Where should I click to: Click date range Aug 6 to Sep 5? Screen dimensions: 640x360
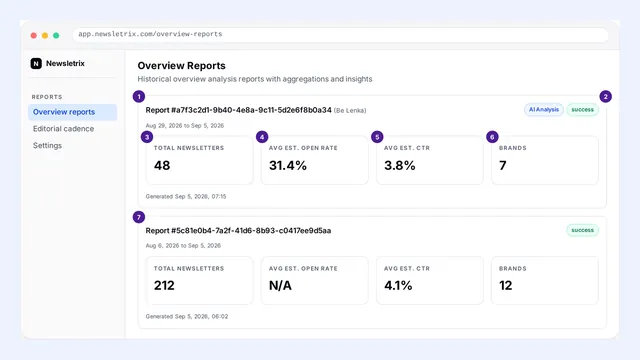pos(183,246)
